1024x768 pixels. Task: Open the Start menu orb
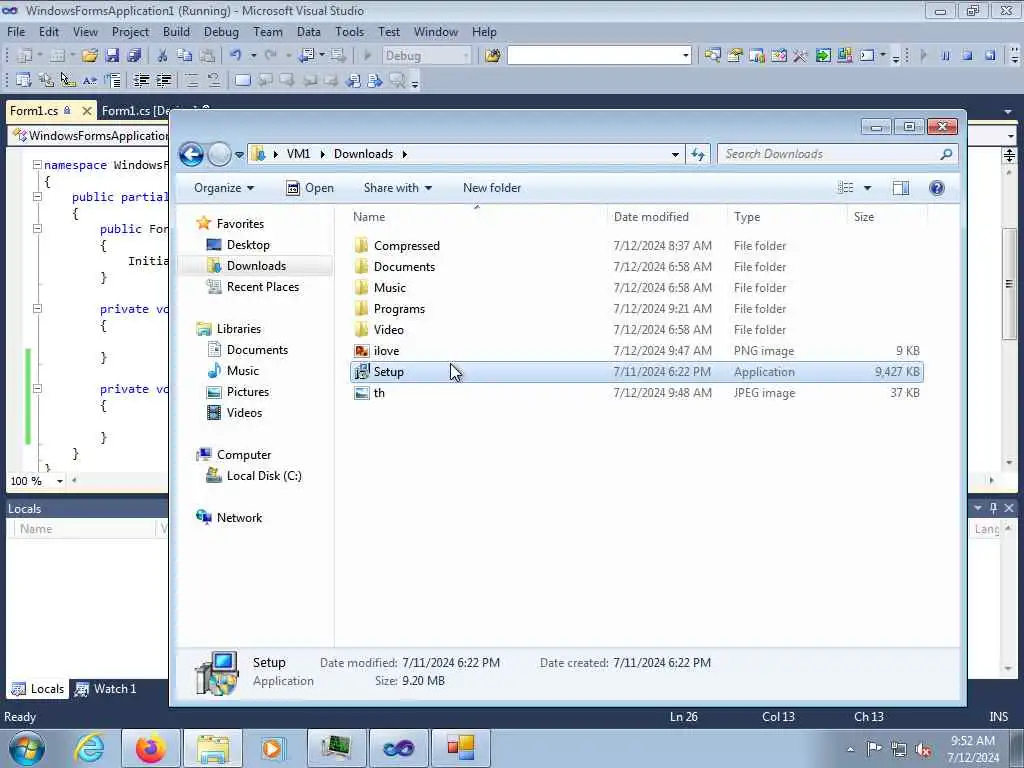(x=27, y=748)
